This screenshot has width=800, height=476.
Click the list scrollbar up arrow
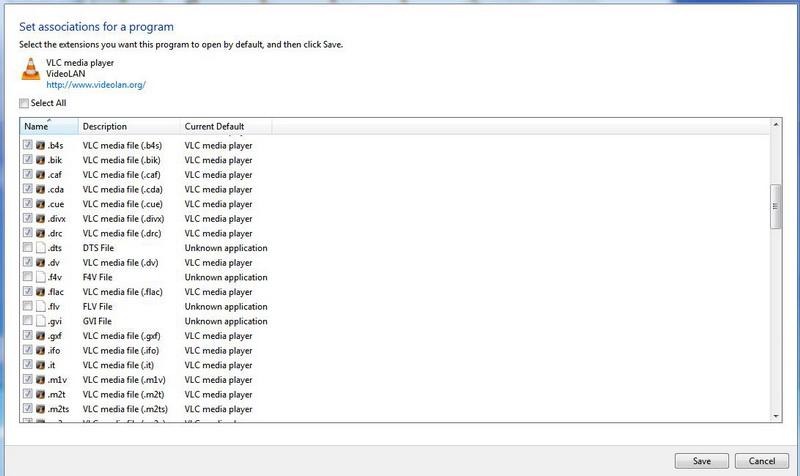tap(776, 124)
